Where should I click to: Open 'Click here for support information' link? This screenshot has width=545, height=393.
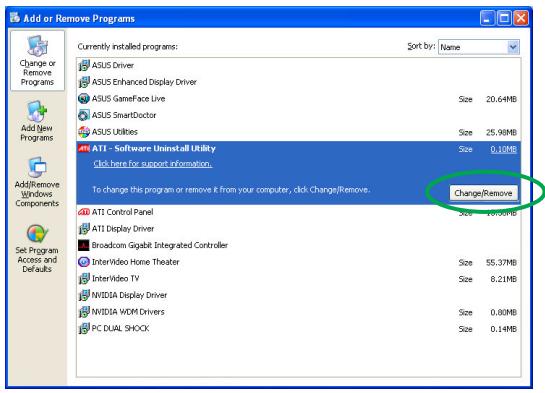153,163
